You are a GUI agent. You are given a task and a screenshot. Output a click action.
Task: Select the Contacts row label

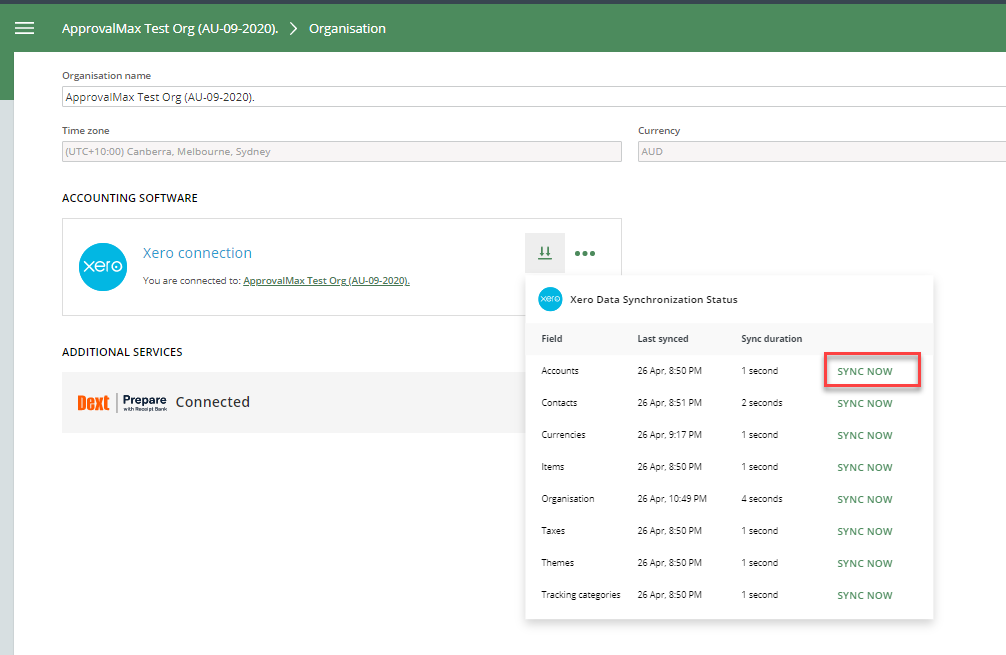(x=559, y=403)
